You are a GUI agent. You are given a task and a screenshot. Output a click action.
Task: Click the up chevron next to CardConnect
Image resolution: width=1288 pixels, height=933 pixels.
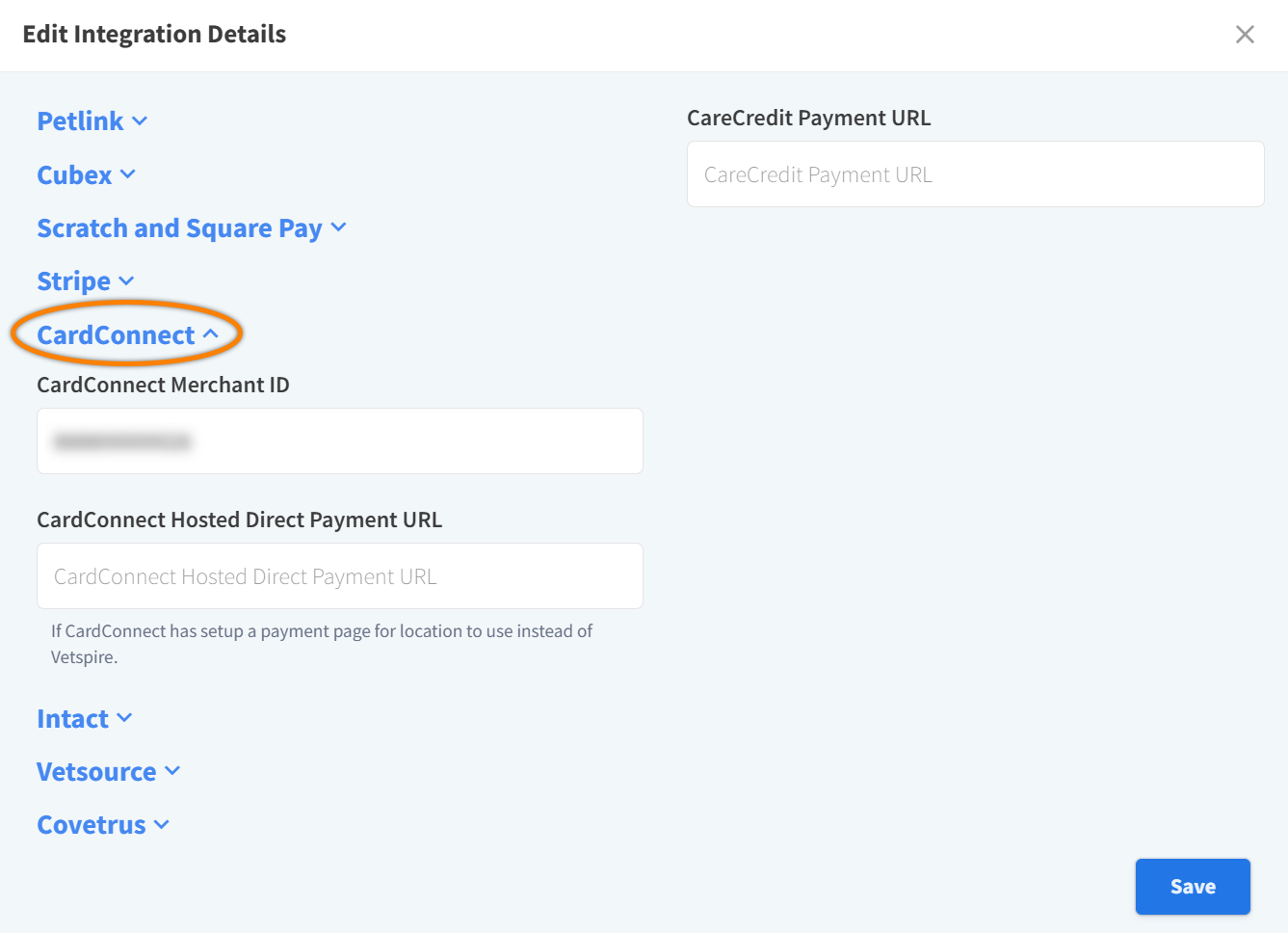pyautogui.click(x=211, y=334)
